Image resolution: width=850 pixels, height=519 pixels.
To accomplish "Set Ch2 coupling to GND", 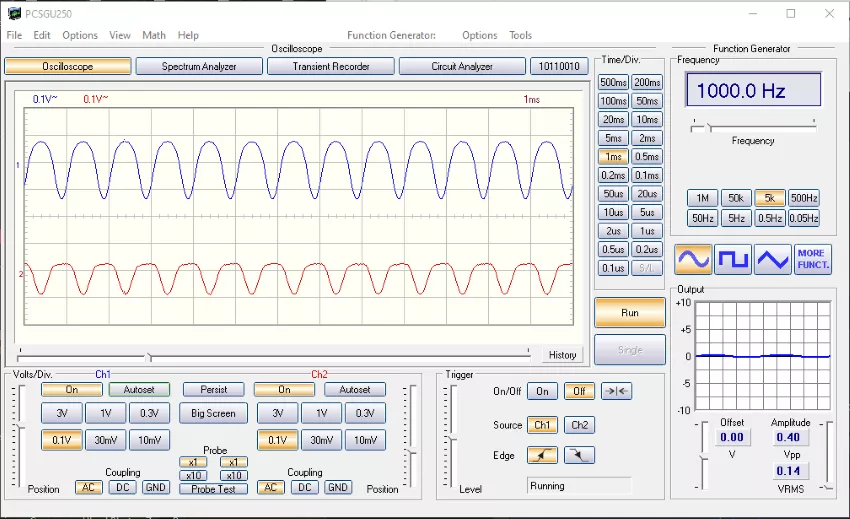I will [x=338, y=487].
